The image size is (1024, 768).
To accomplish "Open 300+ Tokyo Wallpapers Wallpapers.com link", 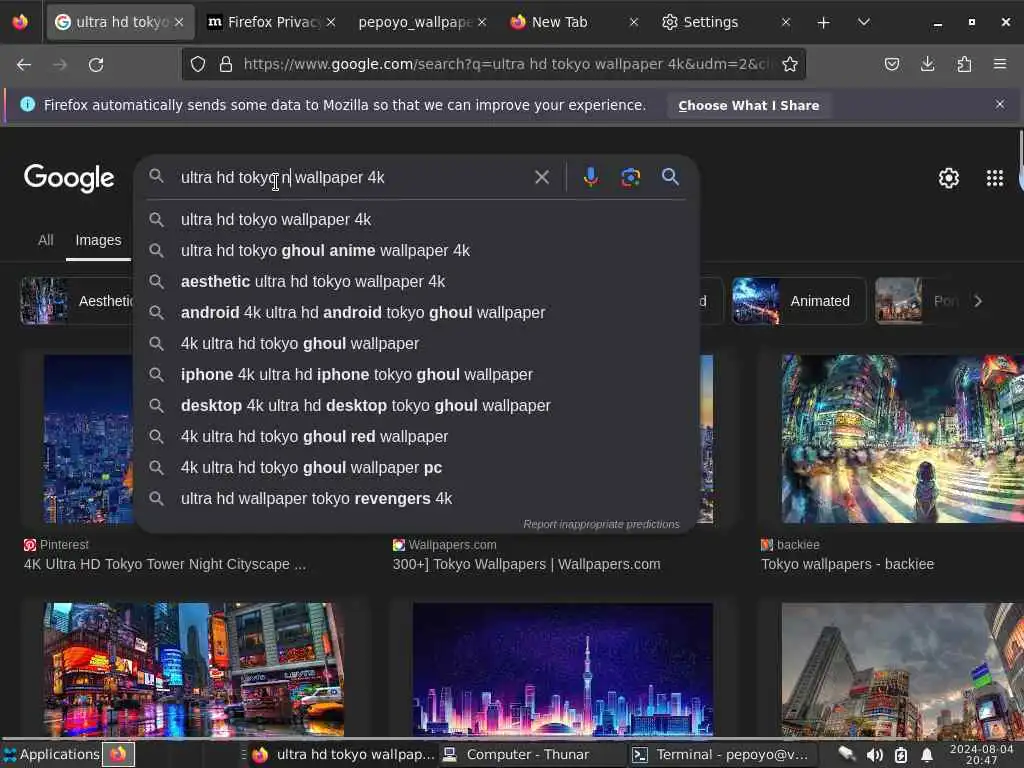I will [526, 564].
